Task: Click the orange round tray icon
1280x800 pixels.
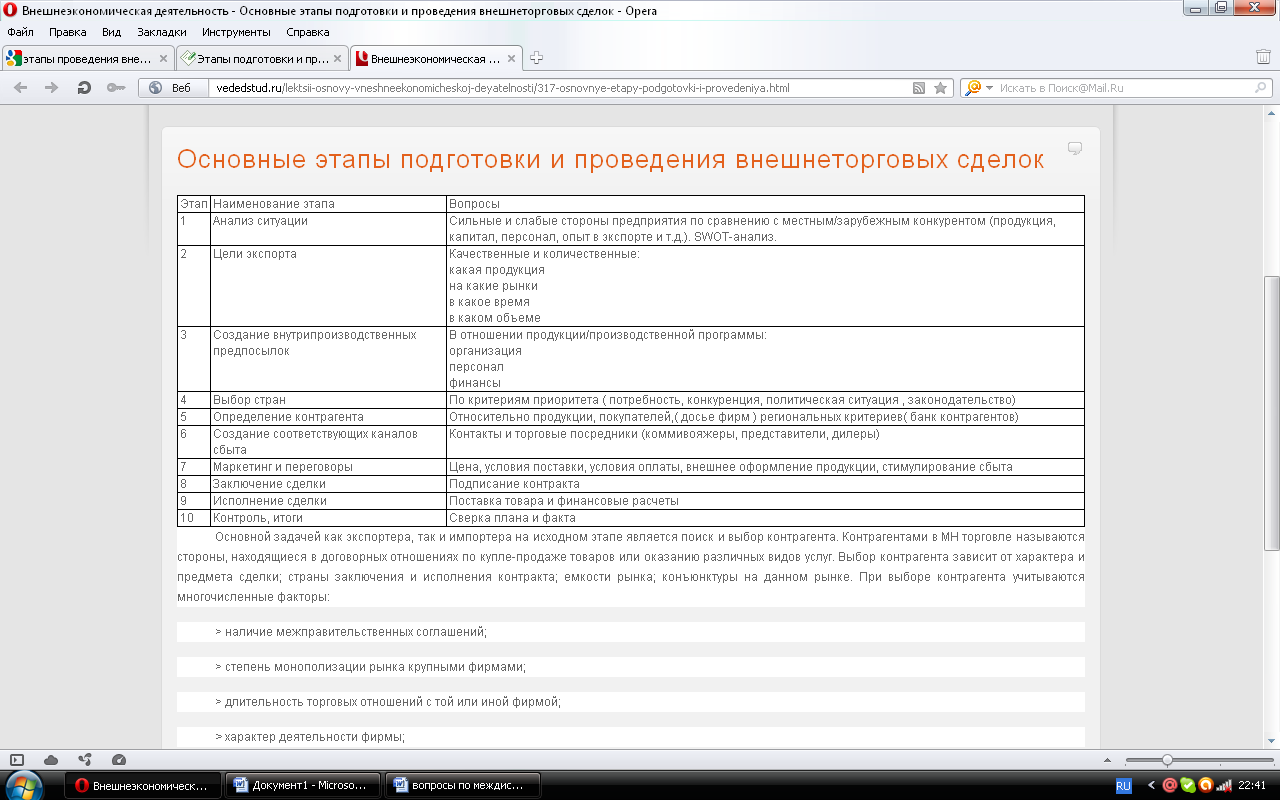Action: coord(1205,786)
